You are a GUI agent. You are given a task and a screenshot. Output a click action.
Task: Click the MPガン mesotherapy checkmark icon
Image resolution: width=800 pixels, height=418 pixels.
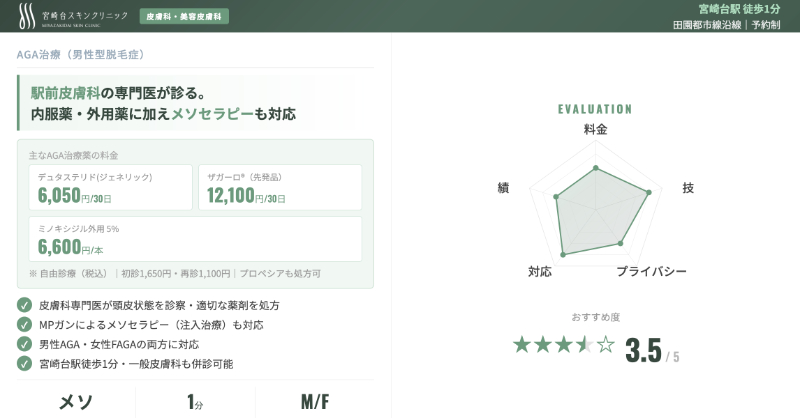24,325
